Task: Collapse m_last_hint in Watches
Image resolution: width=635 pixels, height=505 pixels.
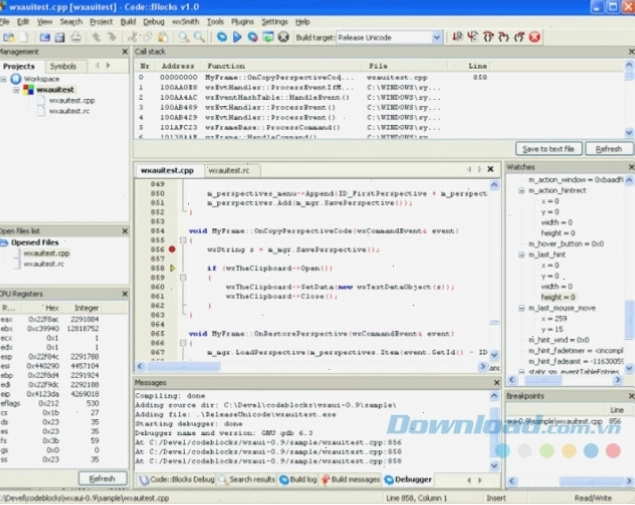Action: point(522,255)
